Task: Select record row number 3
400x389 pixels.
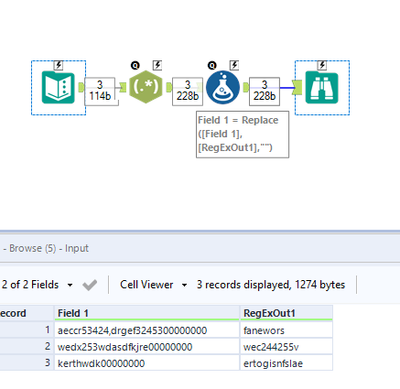Action: 27,363
